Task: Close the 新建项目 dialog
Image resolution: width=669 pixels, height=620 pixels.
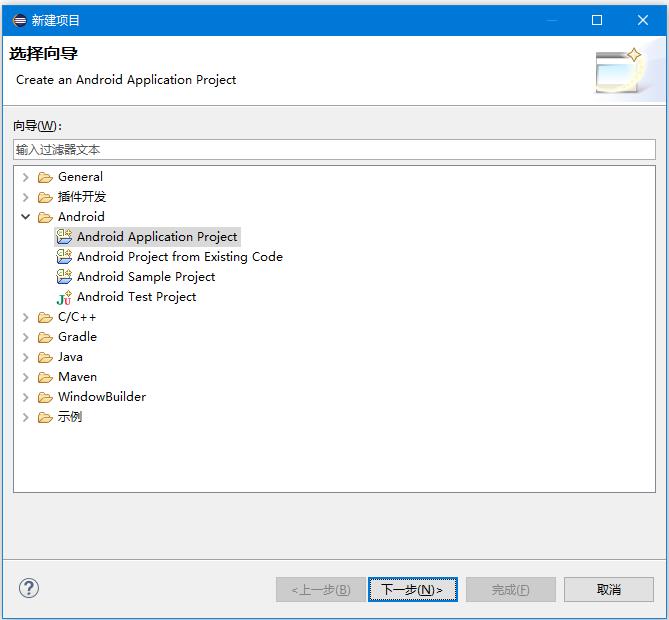Action: pos(643,20)
